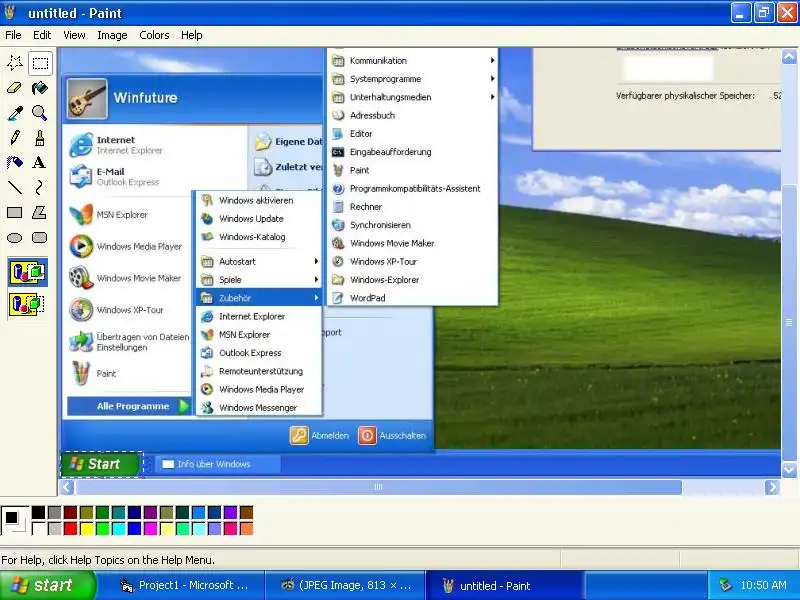Open the Image menu

pyautogui.click(x=112, y=35)
